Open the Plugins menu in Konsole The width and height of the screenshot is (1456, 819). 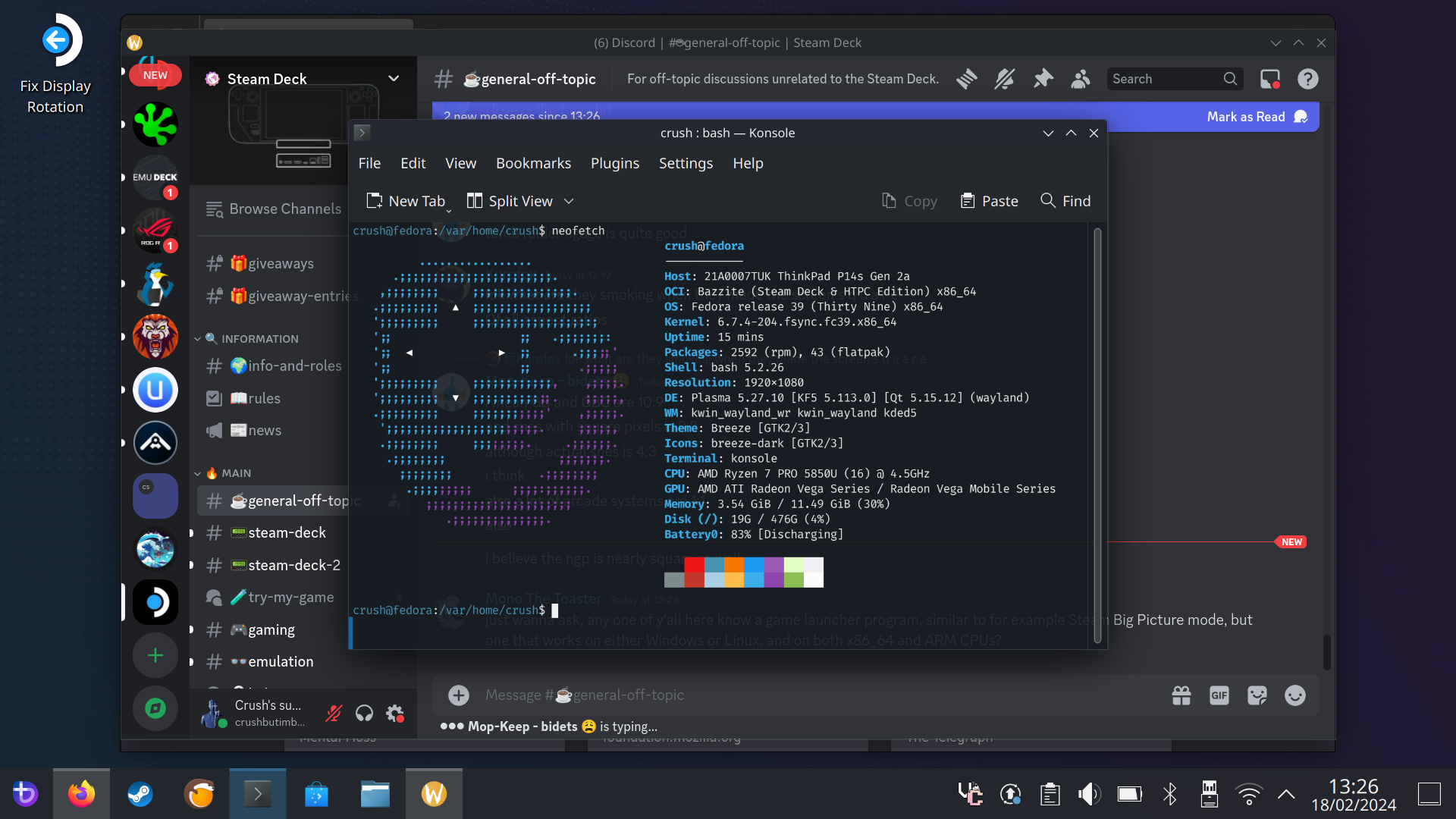[x=615, y=163]
